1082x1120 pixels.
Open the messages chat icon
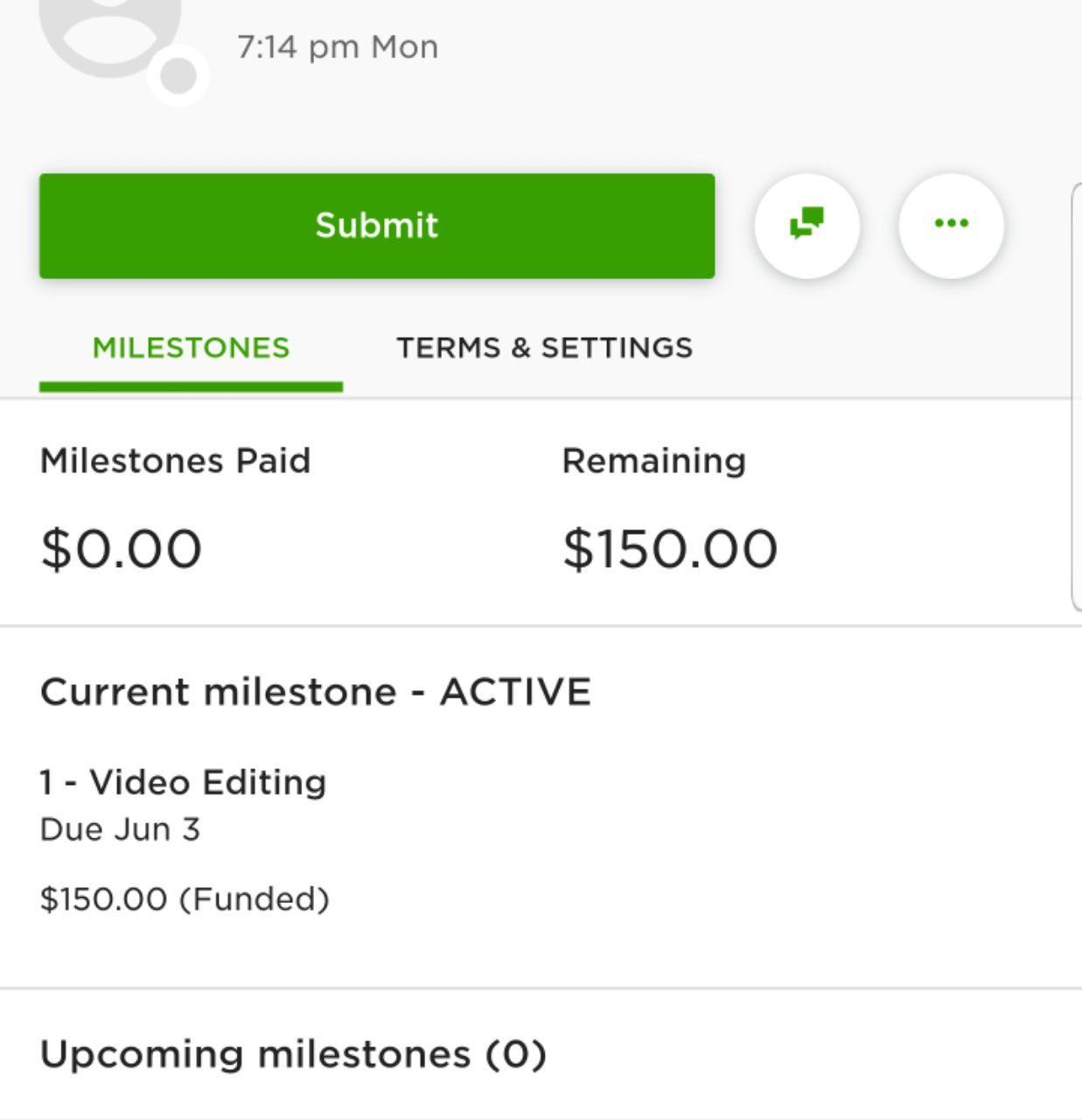pos(806,224)
